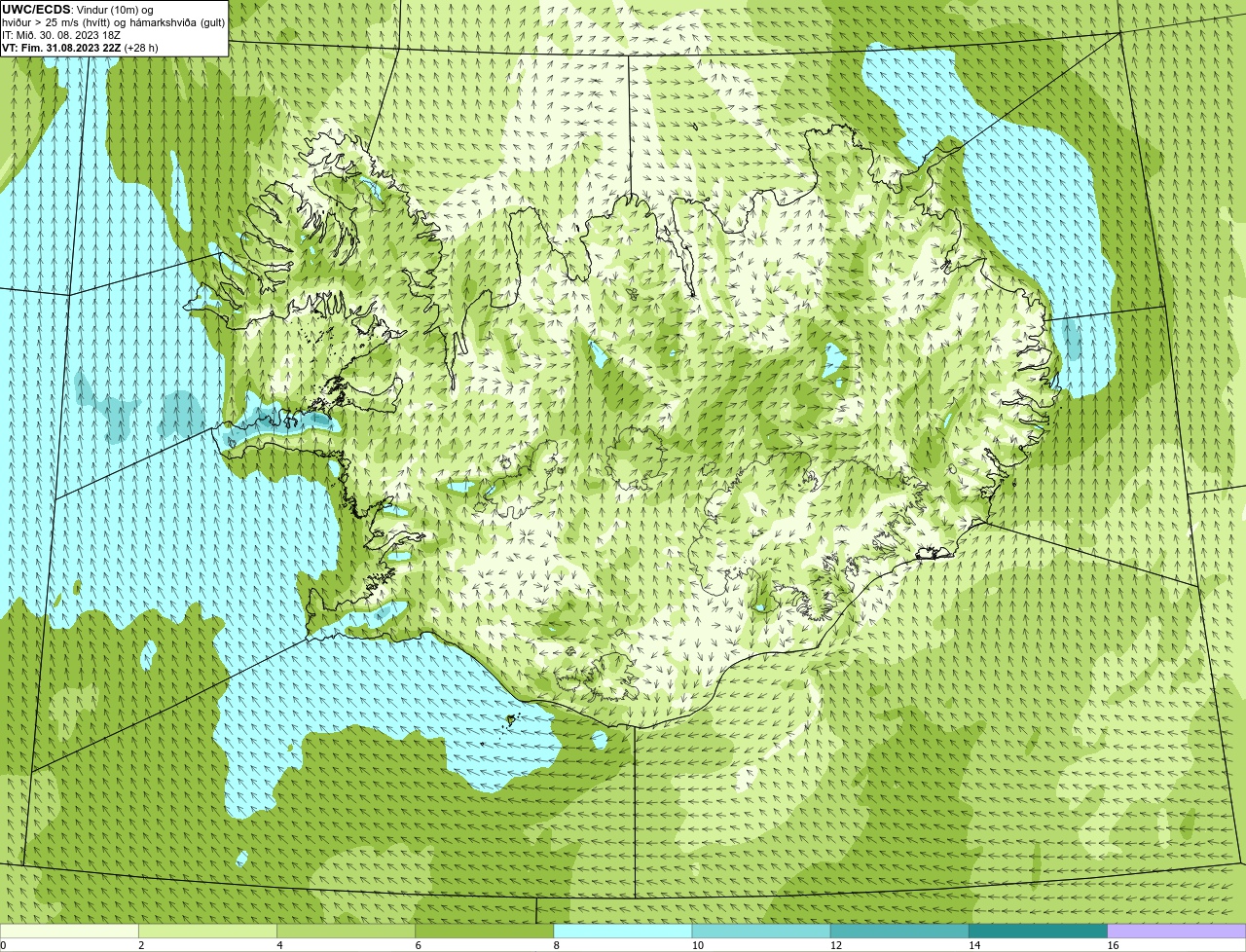
Task: Click the 12–14 m/s teal legend swatch
Action: [899, 931]
